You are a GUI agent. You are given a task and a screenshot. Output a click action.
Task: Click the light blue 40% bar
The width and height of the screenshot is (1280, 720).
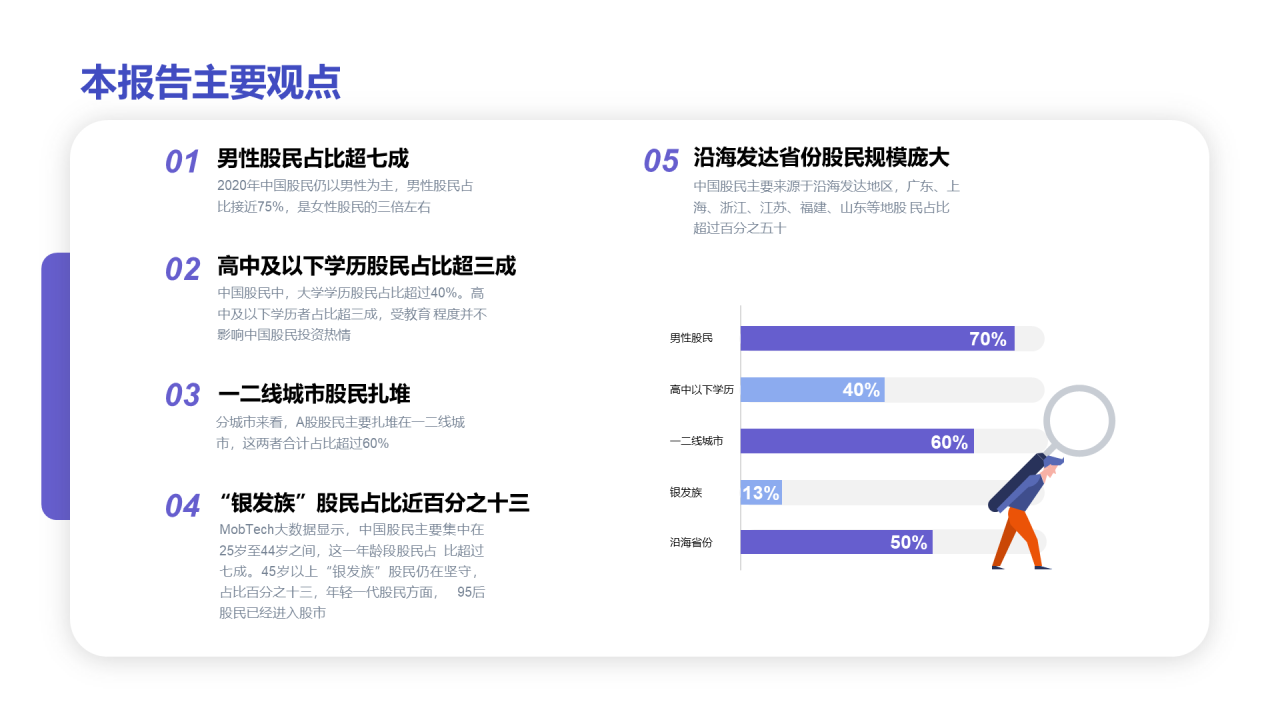(x=812, y=390)
